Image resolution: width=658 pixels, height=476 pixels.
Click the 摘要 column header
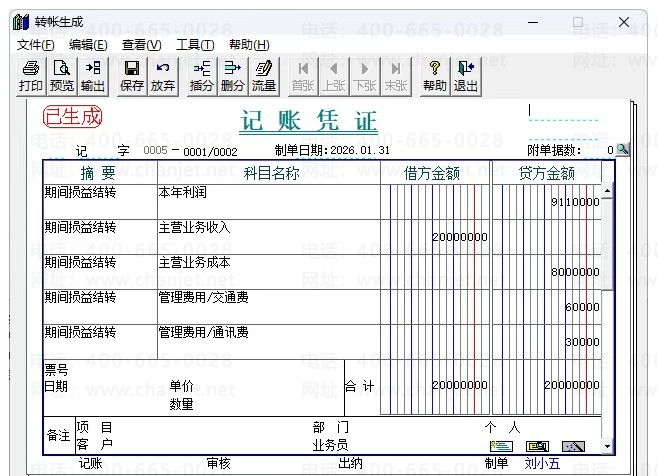pyautogui.click(x=100, y=173)
